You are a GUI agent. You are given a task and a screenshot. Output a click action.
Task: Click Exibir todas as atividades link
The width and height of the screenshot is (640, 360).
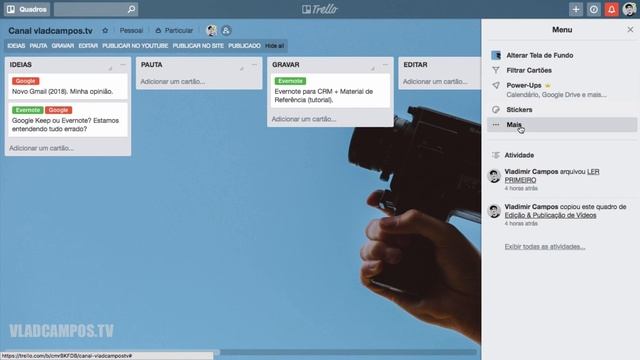tap(544, 247)
